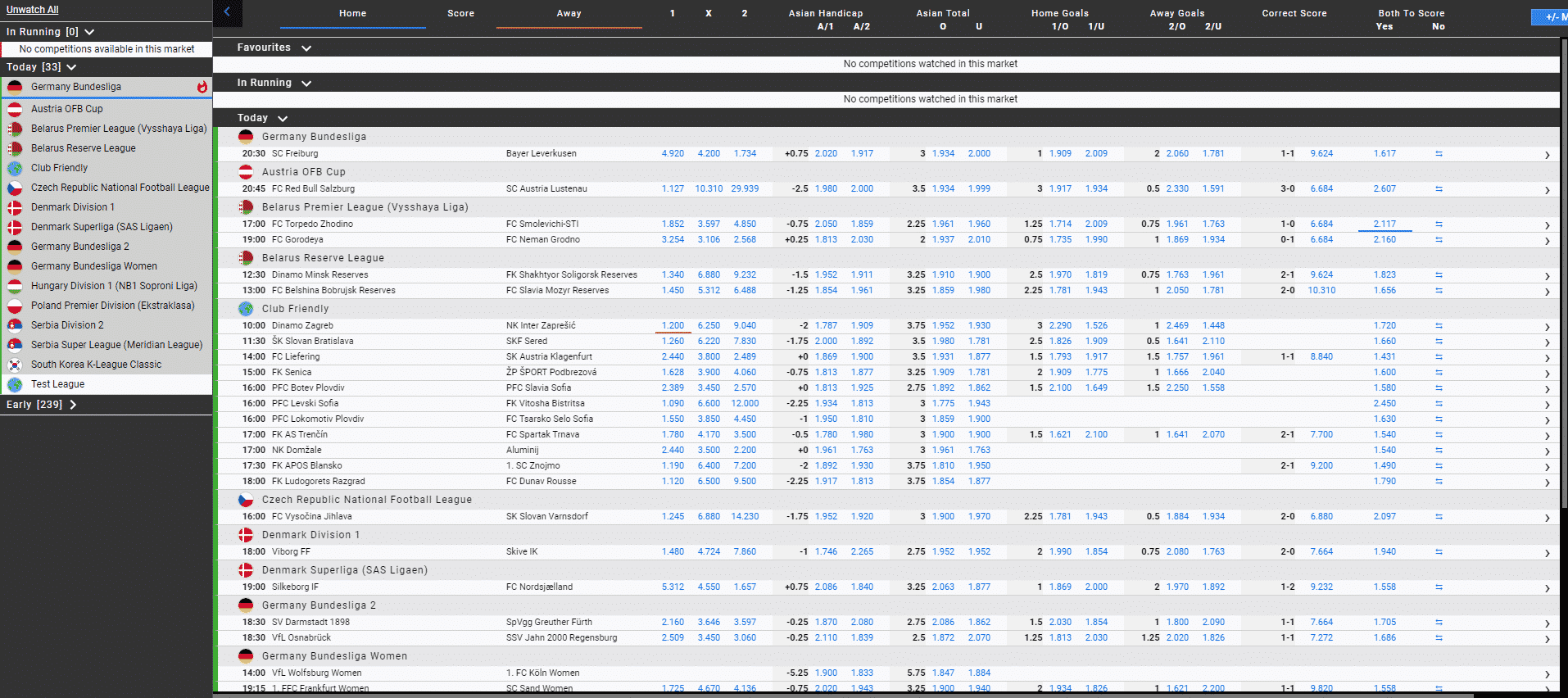Click Poland flag icon in sidebar
This screenshot has height=698, width=1568.
(15, 306)
